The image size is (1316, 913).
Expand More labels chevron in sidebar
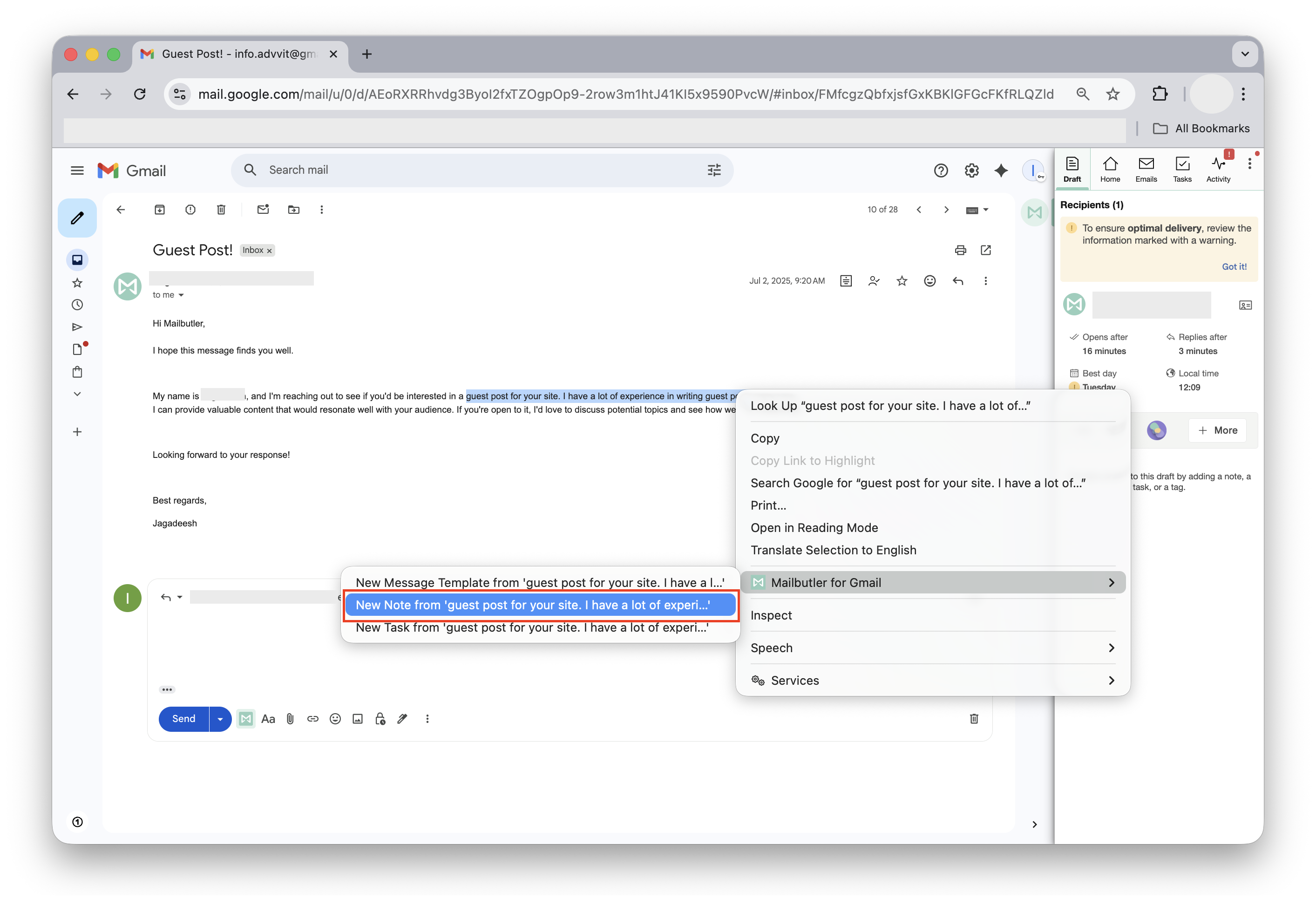click(x=77, y=394)
